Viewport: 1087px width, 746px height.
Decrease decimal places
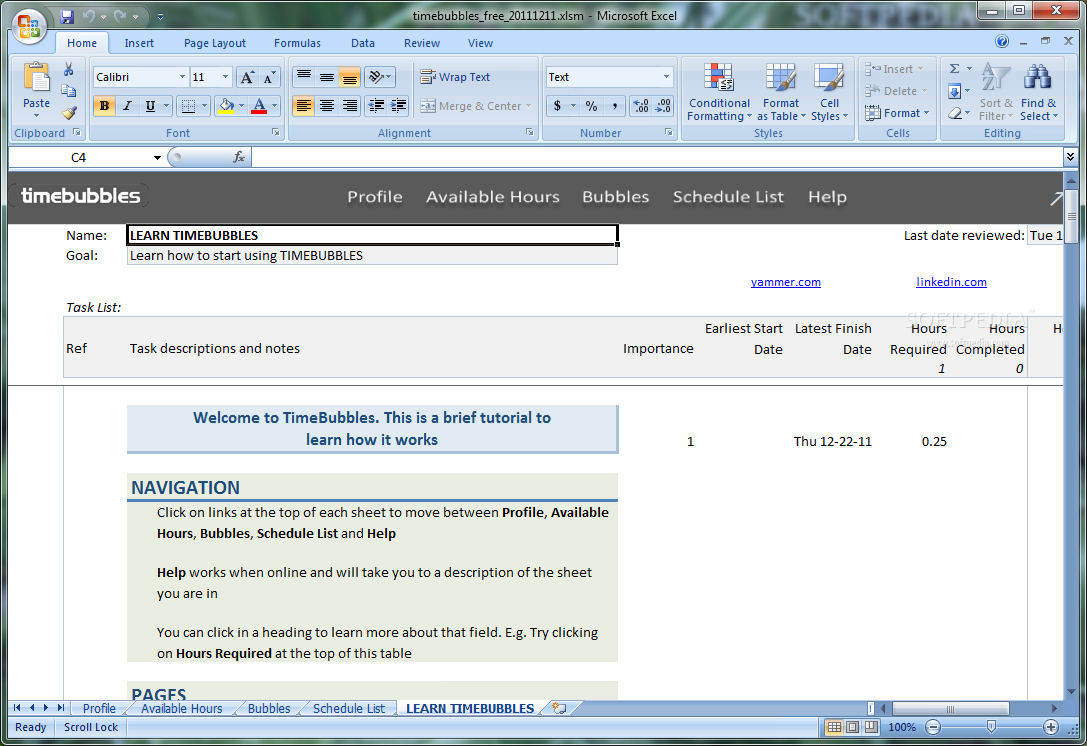[663, 106]
